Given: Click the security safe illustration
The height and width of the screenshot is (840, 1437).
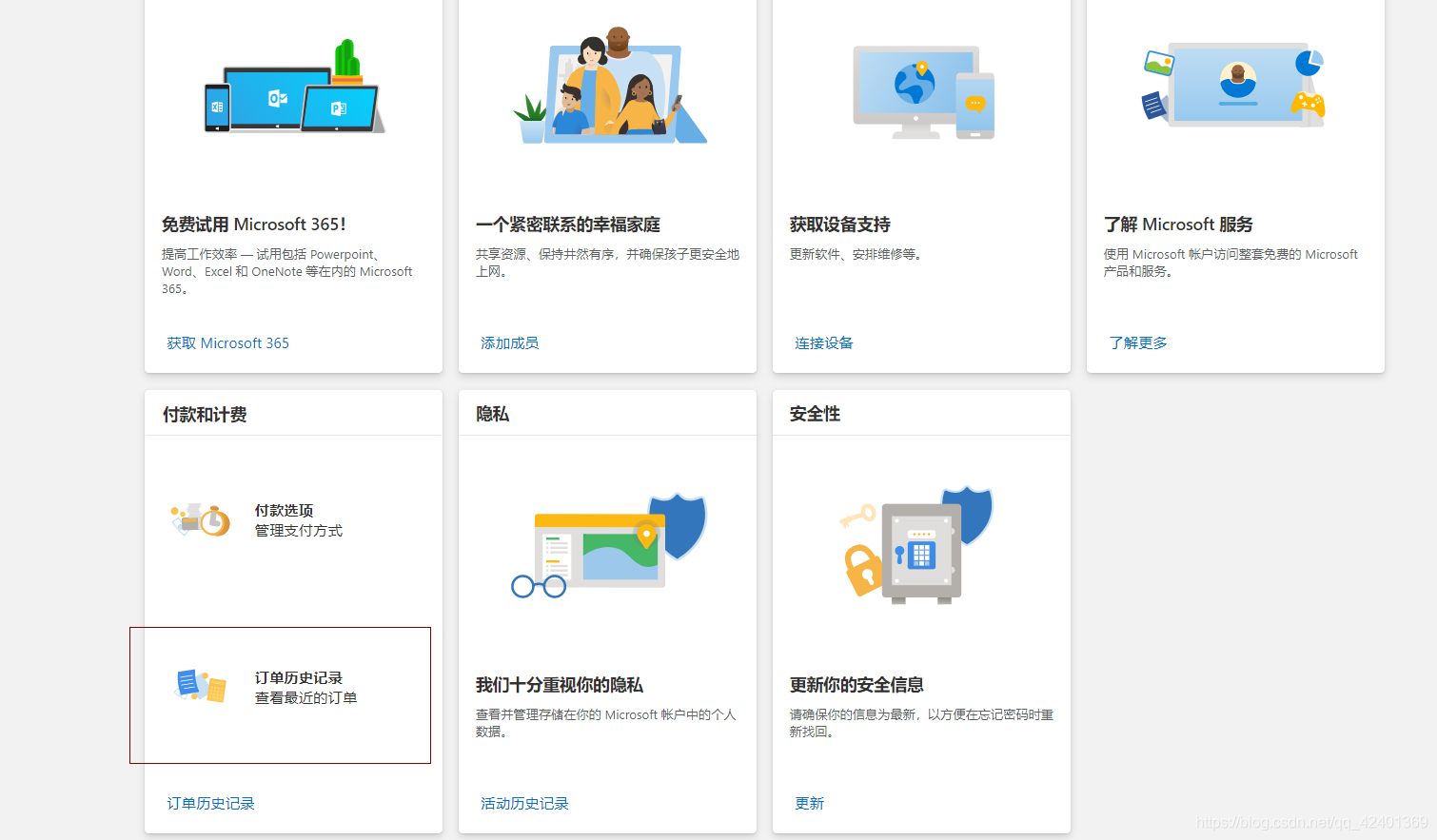Looking at the screenshot, I should coord(915,545).
